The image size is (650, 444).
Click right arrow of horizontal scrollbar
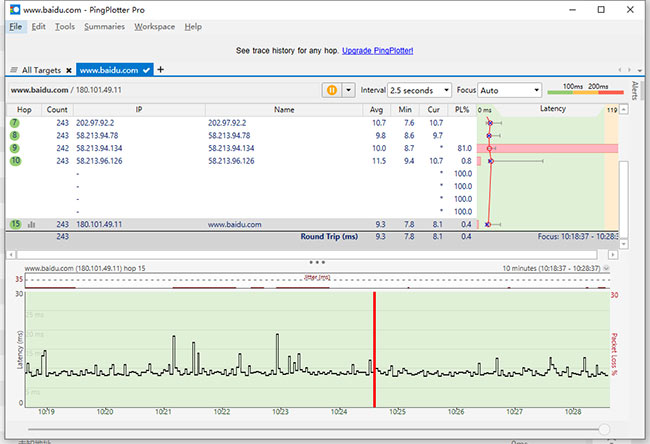pyautogui.click(x=613, y=255)
